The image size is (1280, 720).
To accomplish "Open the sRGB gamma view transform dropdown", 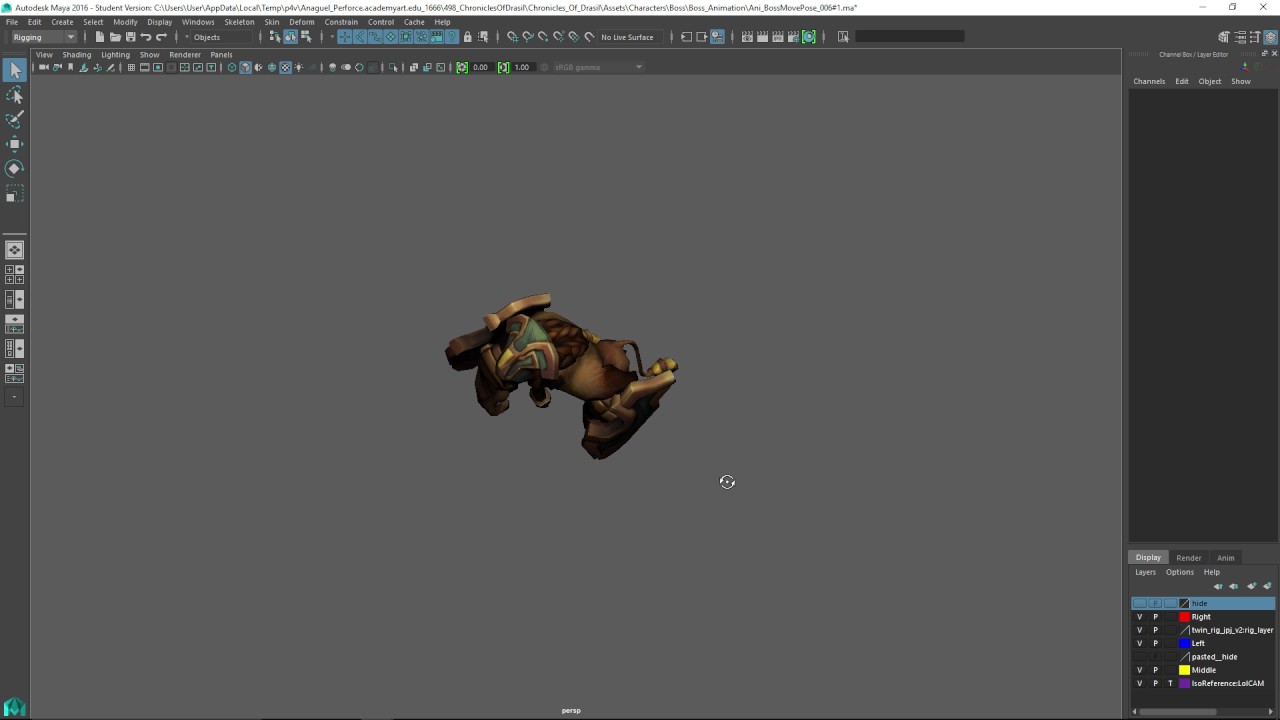I will (598, 67).
